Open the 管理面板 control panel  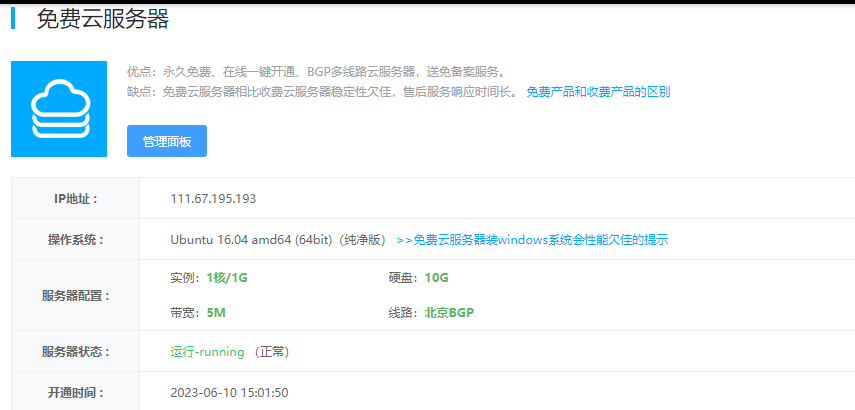point(167,141)
